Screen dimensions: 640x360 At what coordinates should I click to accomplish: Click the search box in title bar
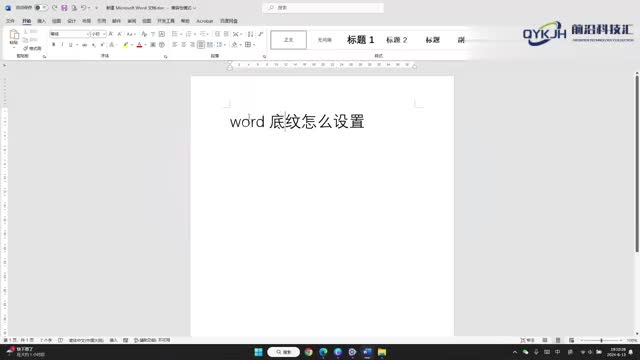(323, 8)
